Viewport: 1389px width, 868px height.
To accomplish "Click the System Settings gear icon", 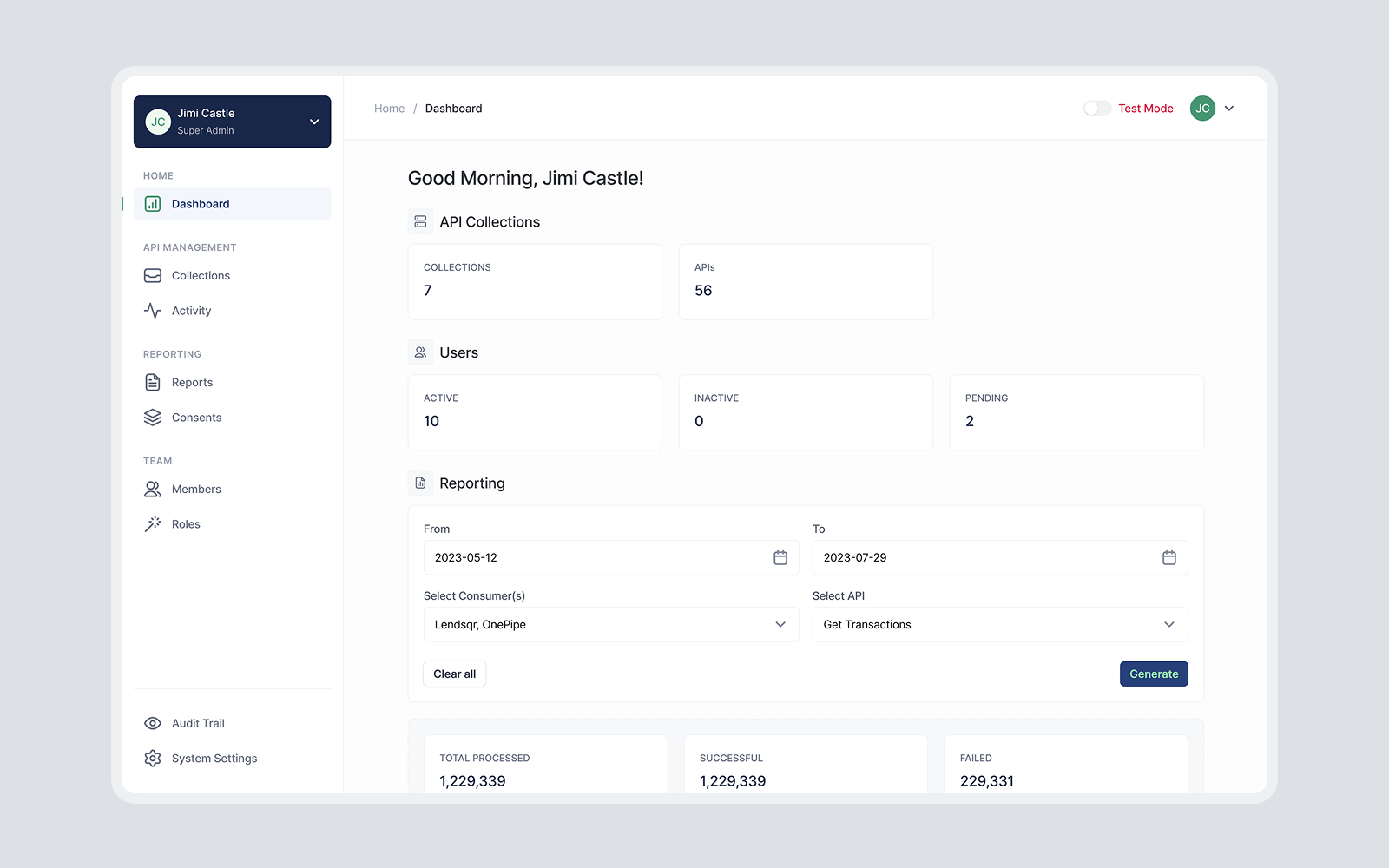I will coord(153,758).
